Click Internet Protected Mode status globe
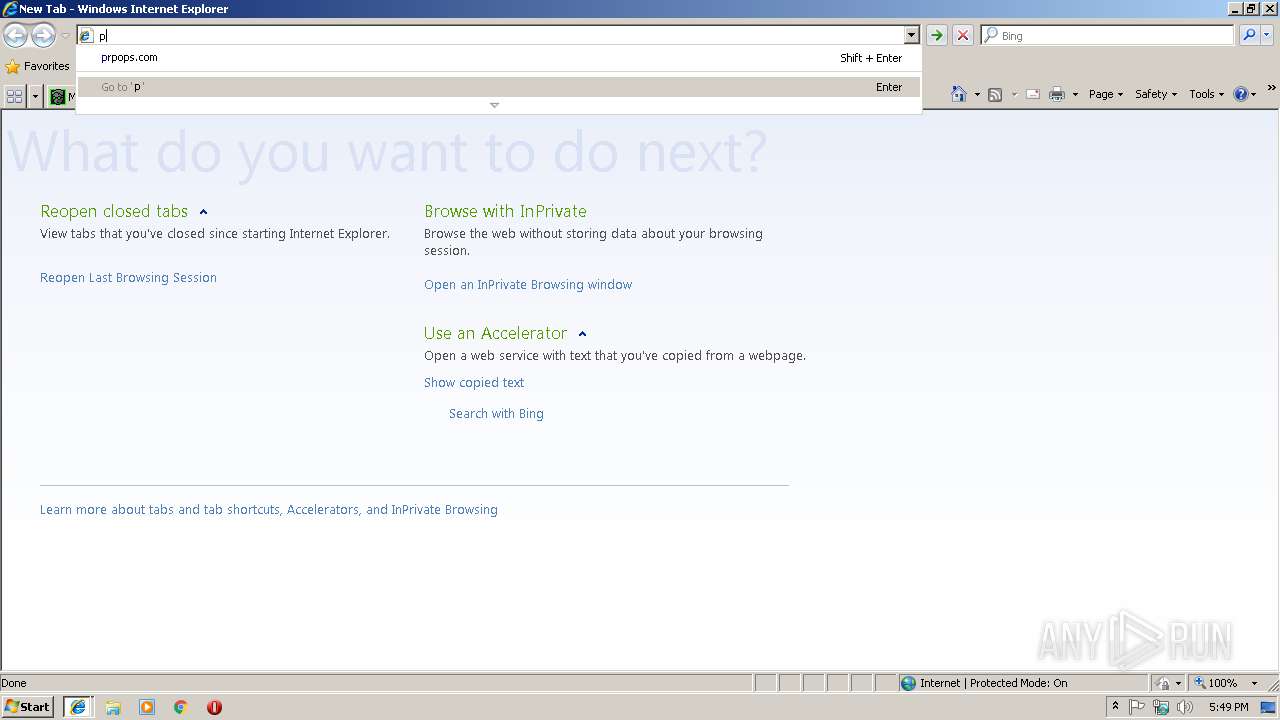 pos(908,683)
